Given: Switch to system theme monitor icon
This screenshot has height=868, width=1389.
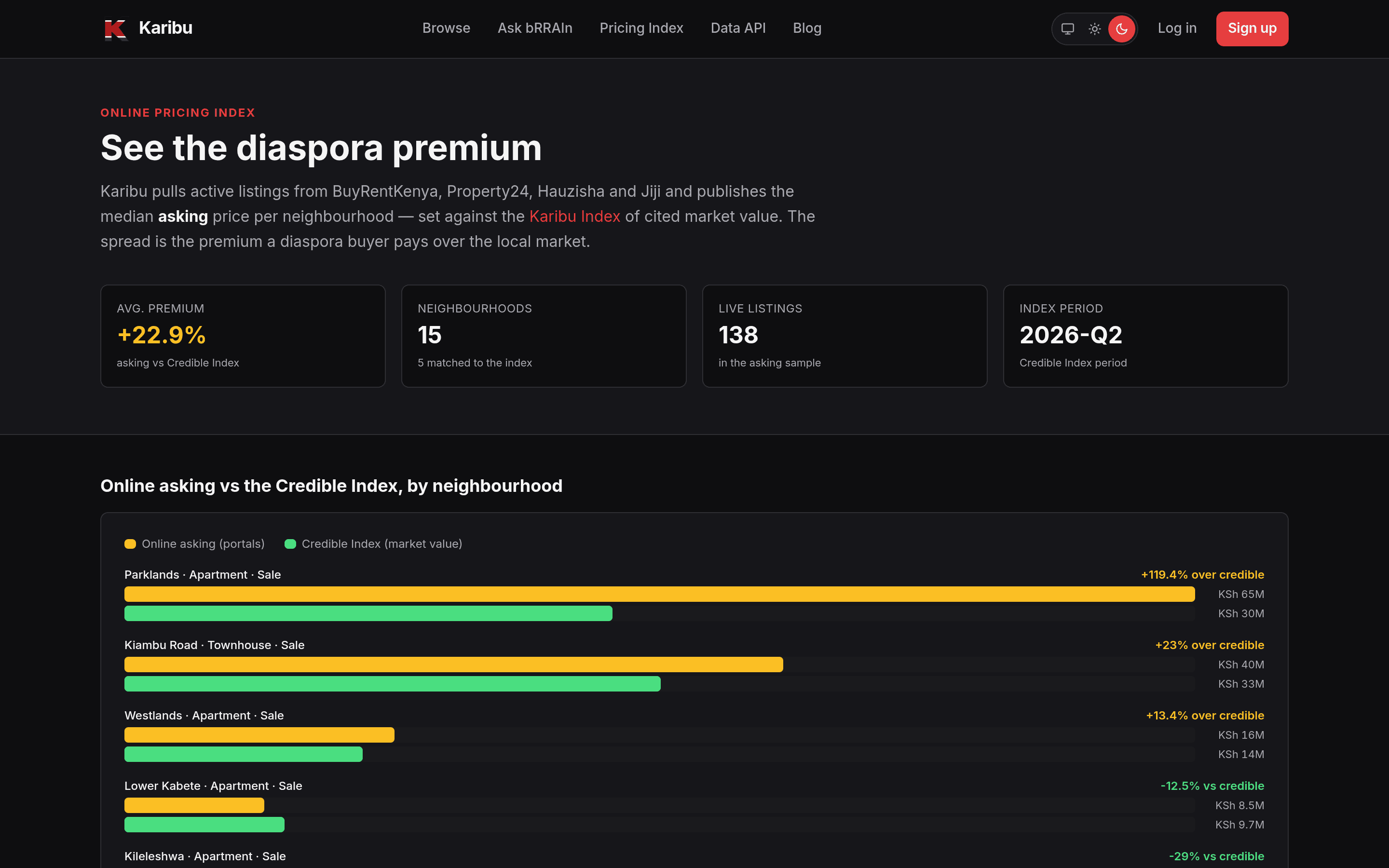Looking at the screenshot, I should [1068, 29].
